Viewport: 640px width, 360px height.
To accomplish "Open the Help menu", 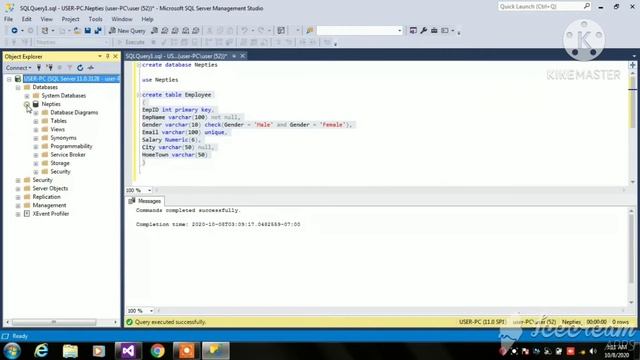I will point(147,19).
